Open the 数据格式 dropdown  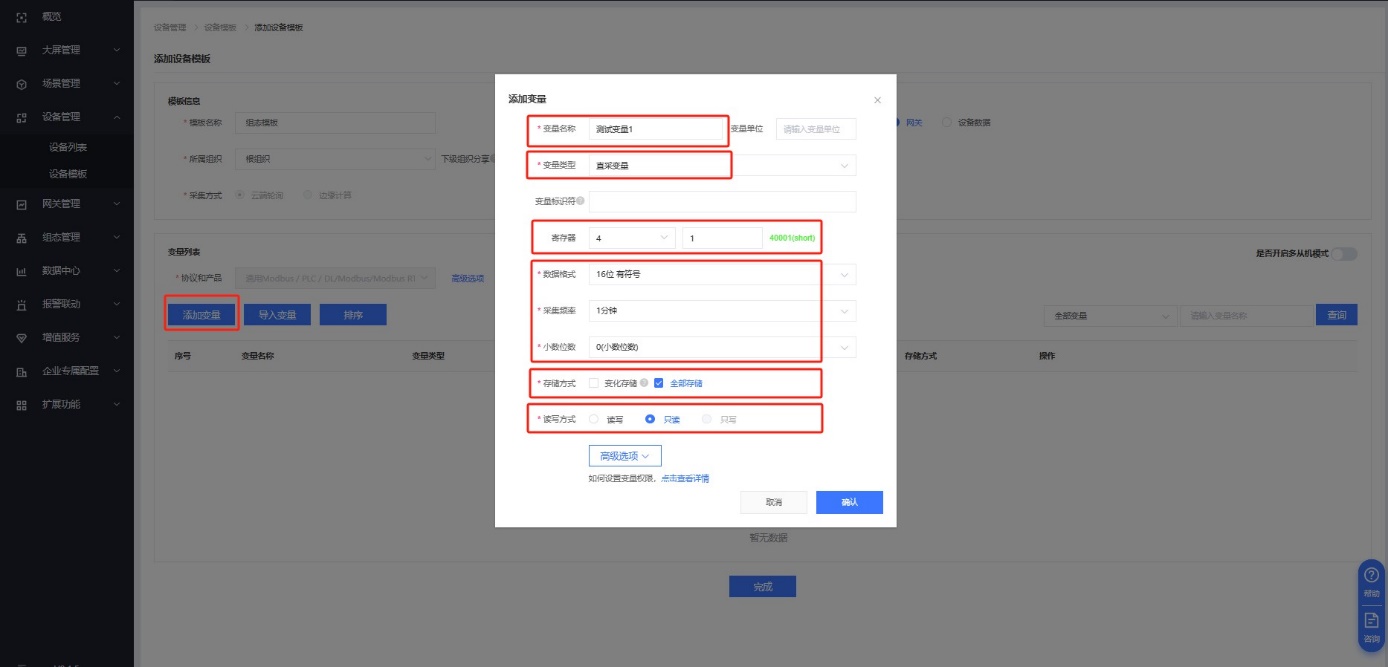[x=722, y=274]
